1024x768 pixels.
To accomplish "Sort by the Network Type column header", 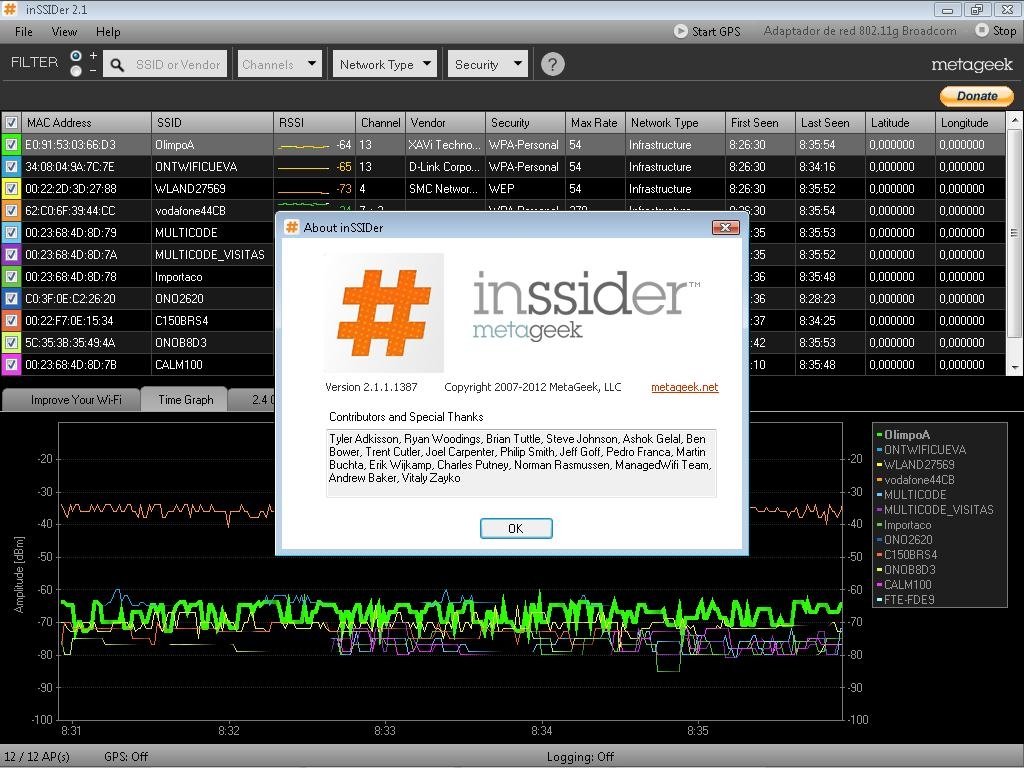I will [676, 123].
